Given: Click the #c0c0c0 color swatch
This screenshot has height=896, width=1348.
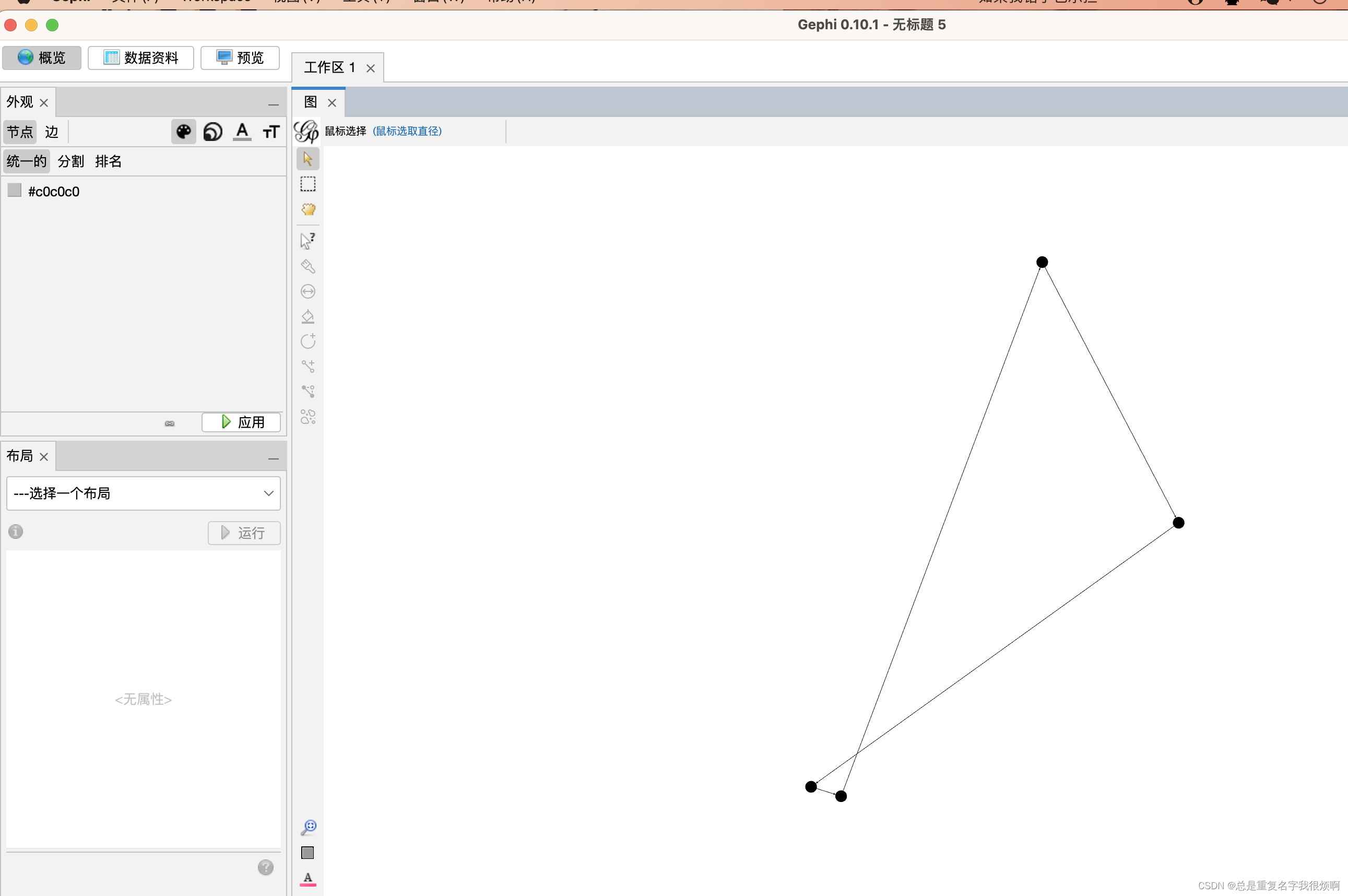Looking at the screenshot, I should pos(15,190).
